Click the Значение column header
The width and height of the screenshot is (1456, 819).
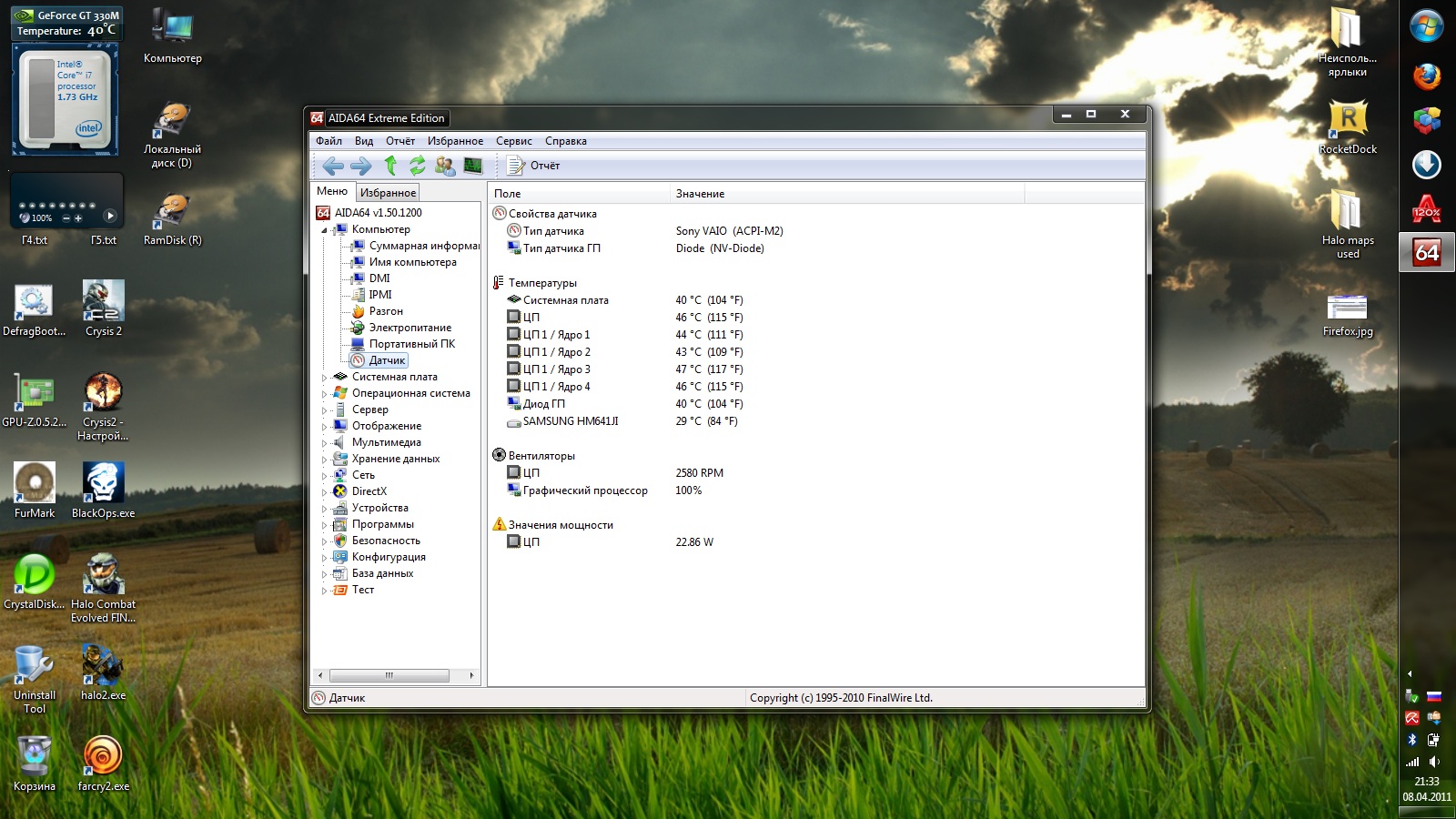coord(846,194)
